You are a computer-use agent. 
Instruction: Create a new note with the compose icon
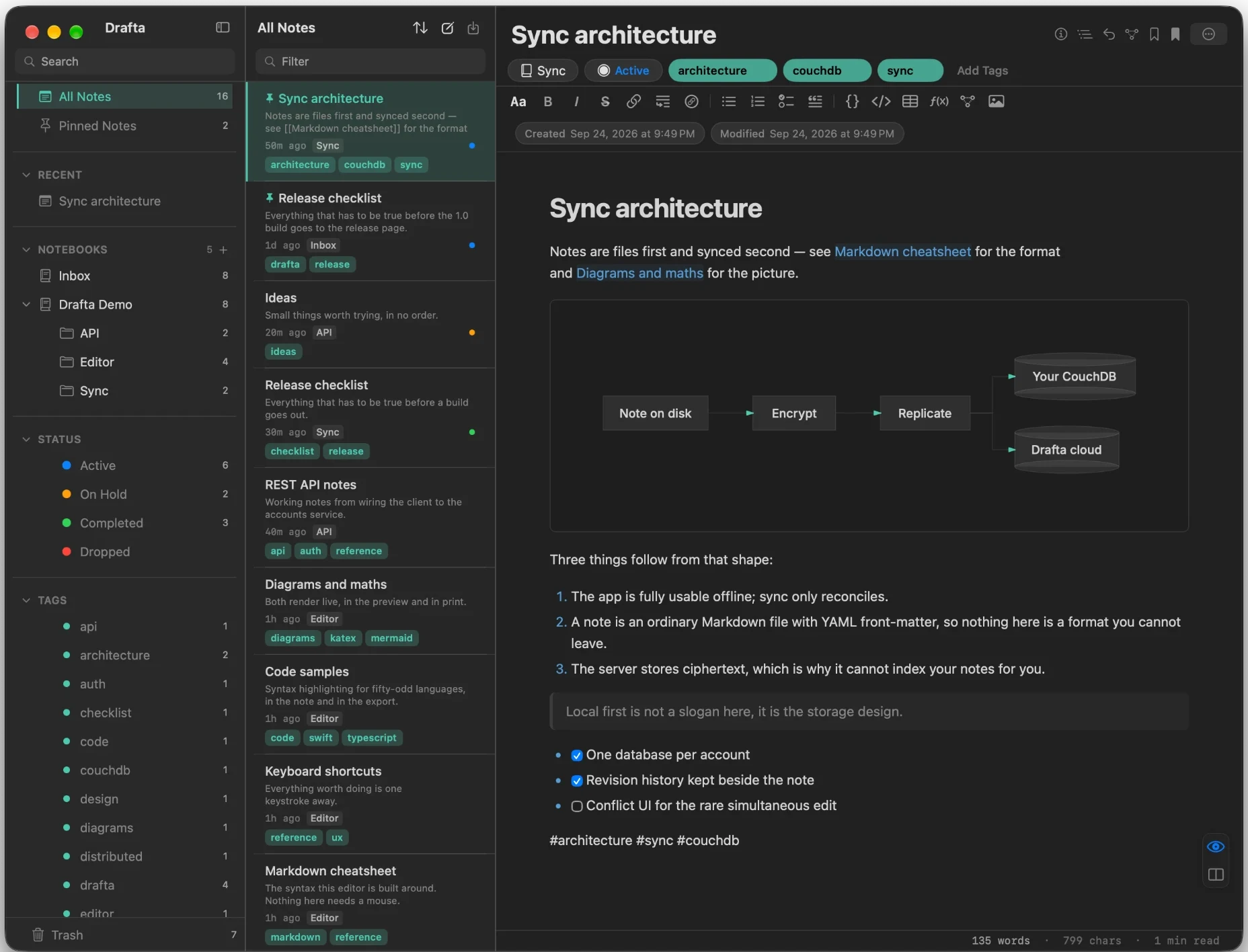[447, 28]
